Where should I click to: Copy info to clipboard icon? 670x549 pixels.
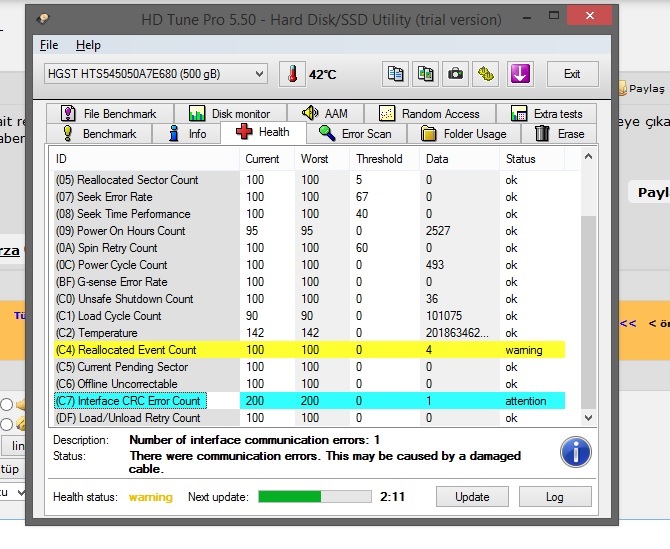395,74
